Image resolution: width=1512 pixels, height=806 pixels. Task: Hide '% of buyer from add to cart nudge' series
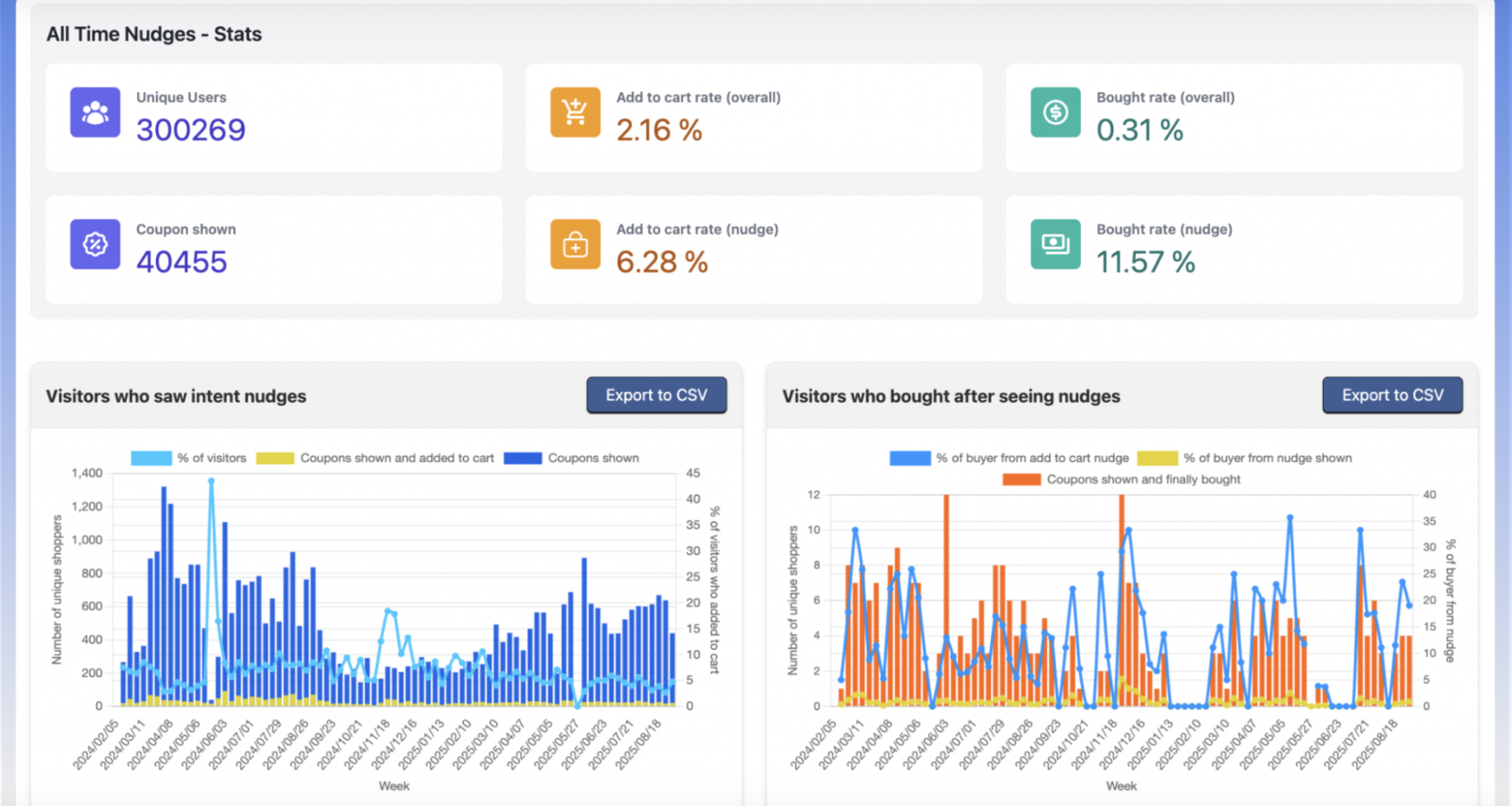[x=1010, y=458]
